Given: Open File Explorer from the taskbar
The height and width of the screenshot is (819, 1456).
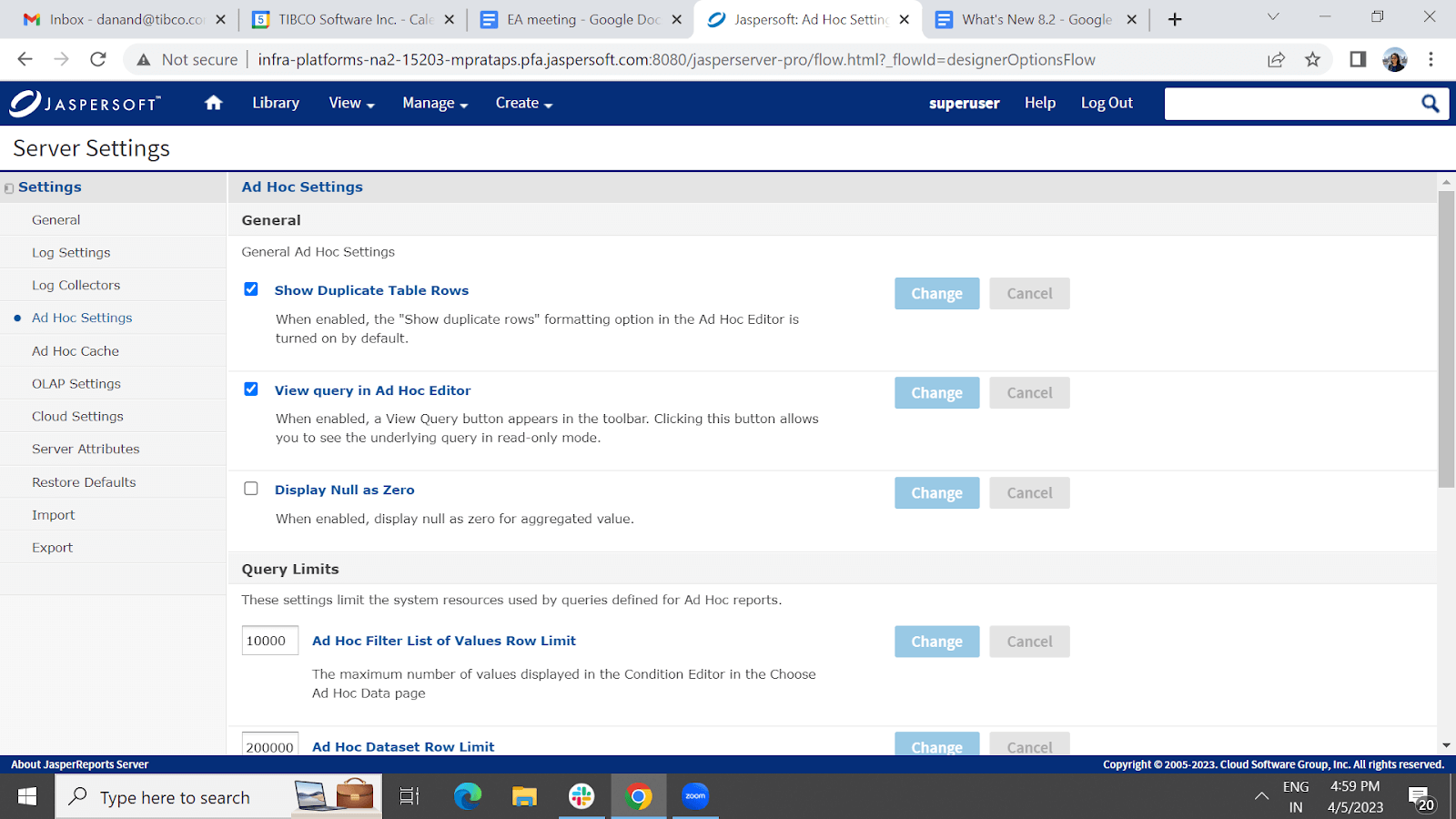Looking at the screenshot, I should point(524,797).
